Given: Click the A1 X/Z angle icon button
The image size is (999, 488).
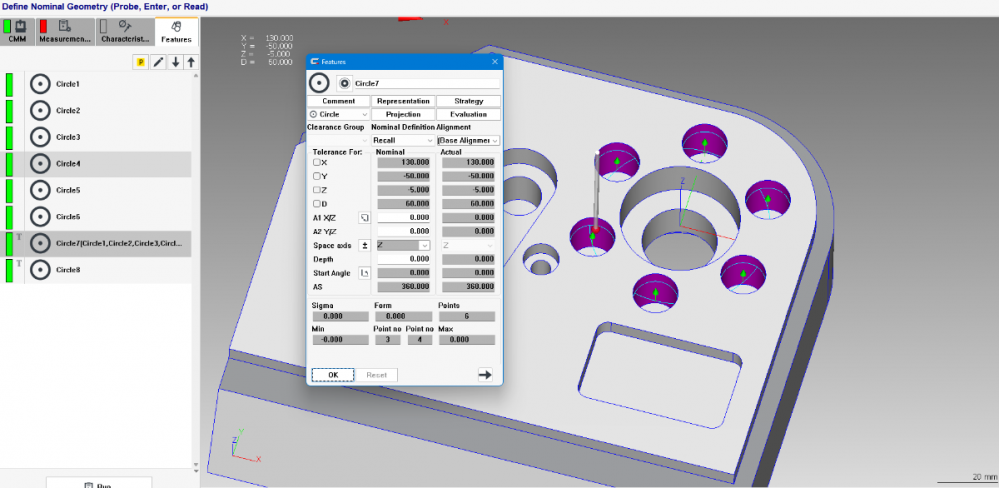Looking at the screenshot, I should [x=364, y=217].
